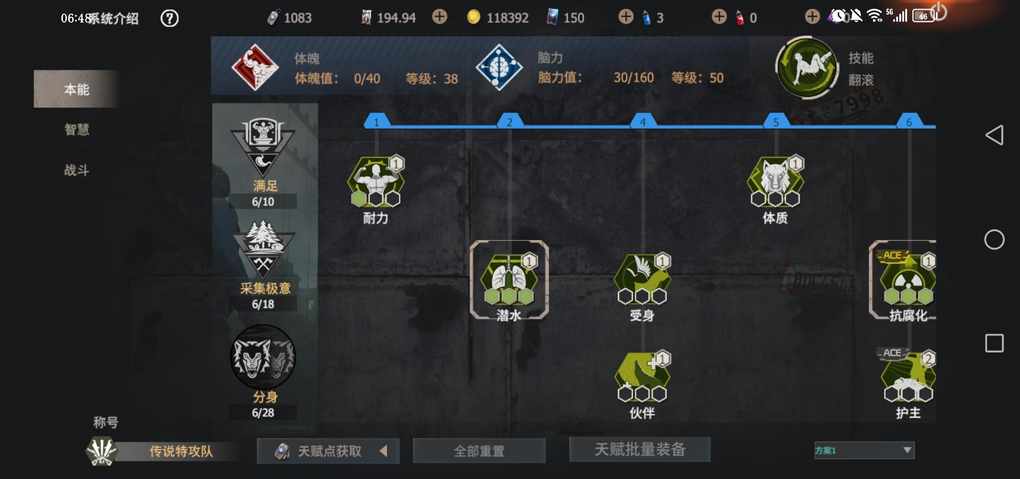Open the 潜水 diving talent icon
The height and width of the screenshot is (479, 1020).
point(509,280)
